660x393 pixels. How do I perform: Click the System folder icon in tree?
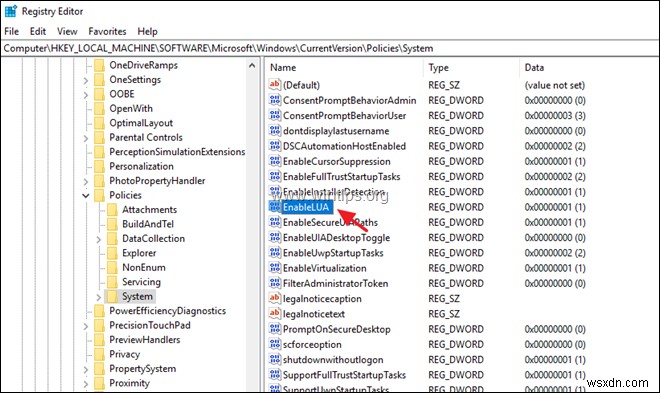click(x=112, y=296)
